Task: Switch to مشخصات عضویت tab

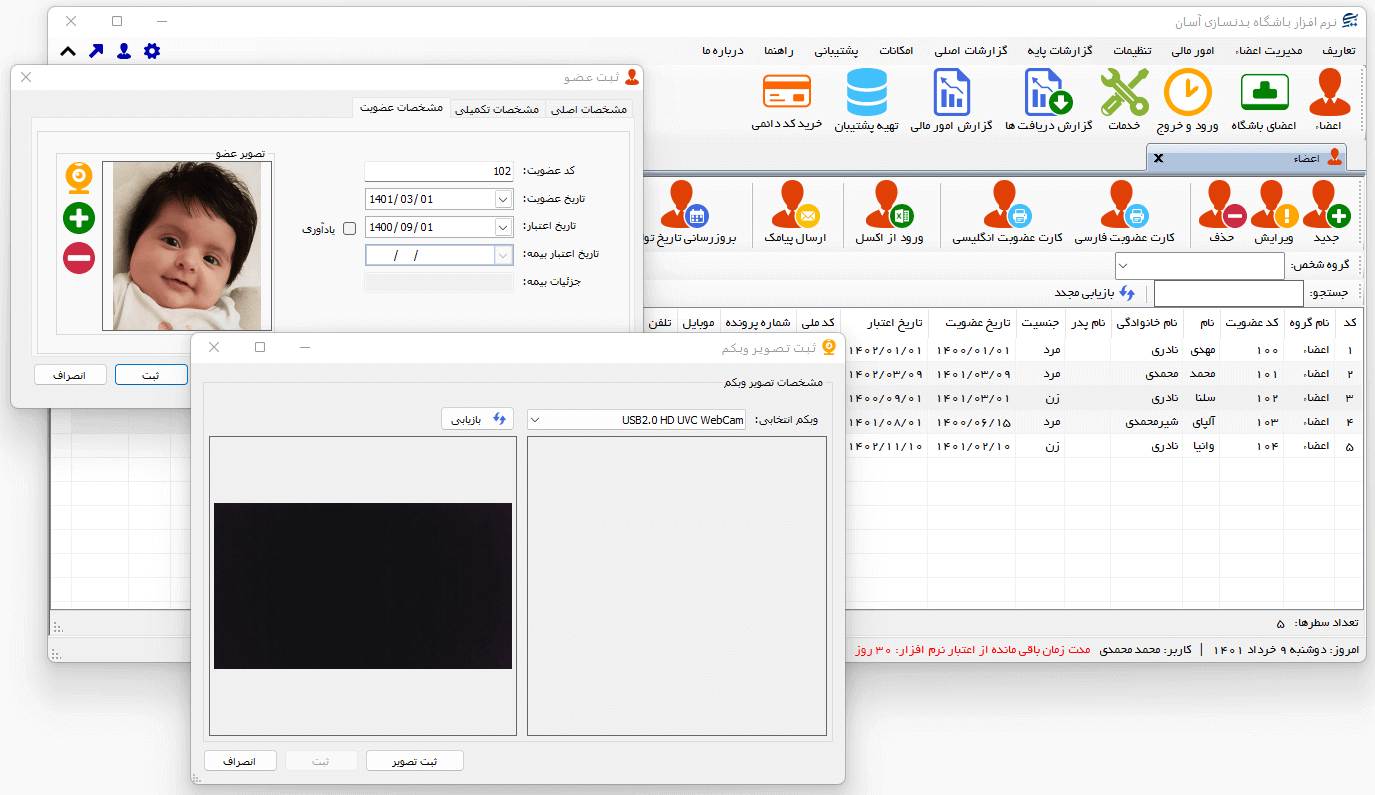Action: click(401, 108)
